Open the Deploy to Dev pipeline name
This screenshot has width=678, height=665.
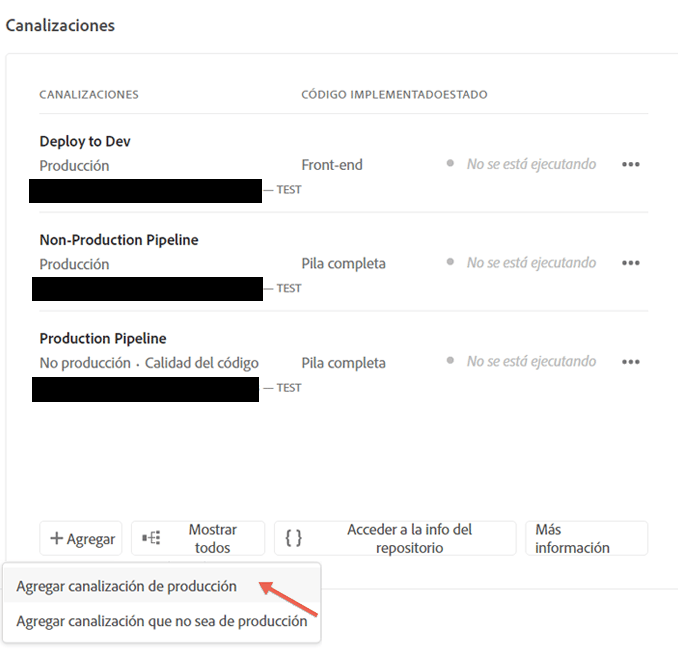[85, 141]
